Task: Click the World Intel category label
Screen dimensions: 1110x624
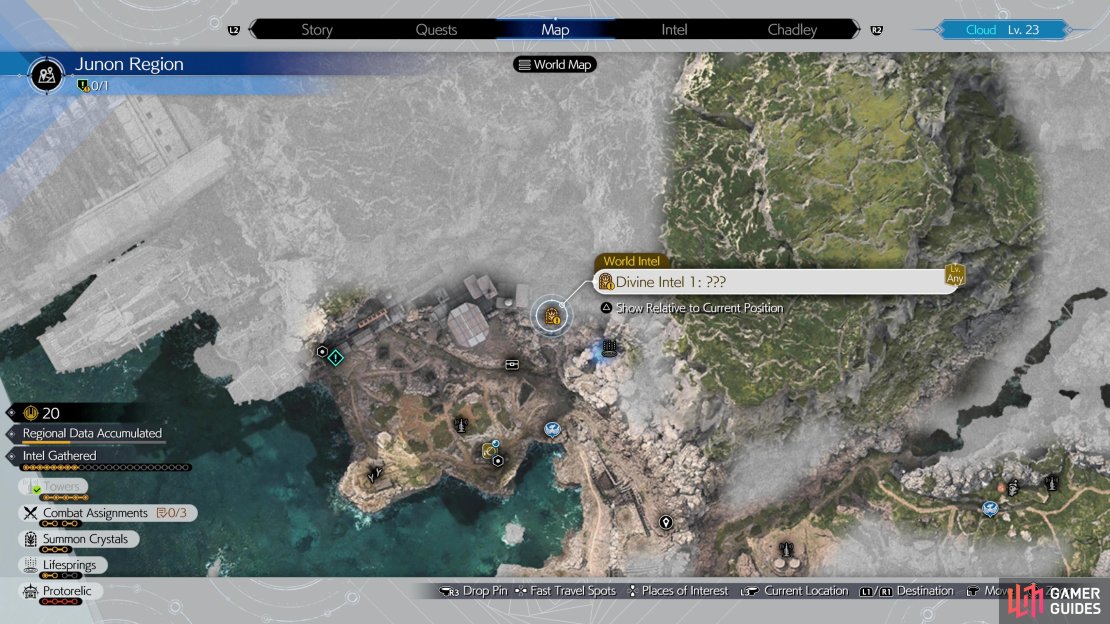Action: [631, 261]
